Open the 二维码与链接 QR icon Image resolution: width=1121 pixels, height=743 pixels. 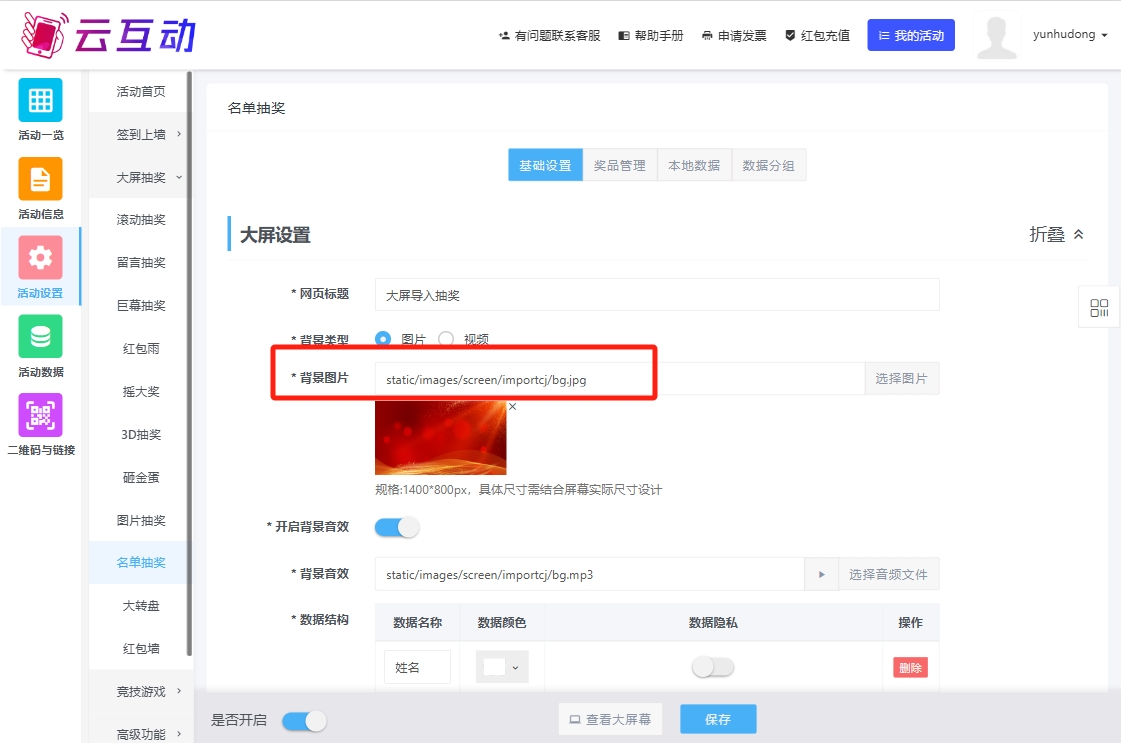click(40, 415)
